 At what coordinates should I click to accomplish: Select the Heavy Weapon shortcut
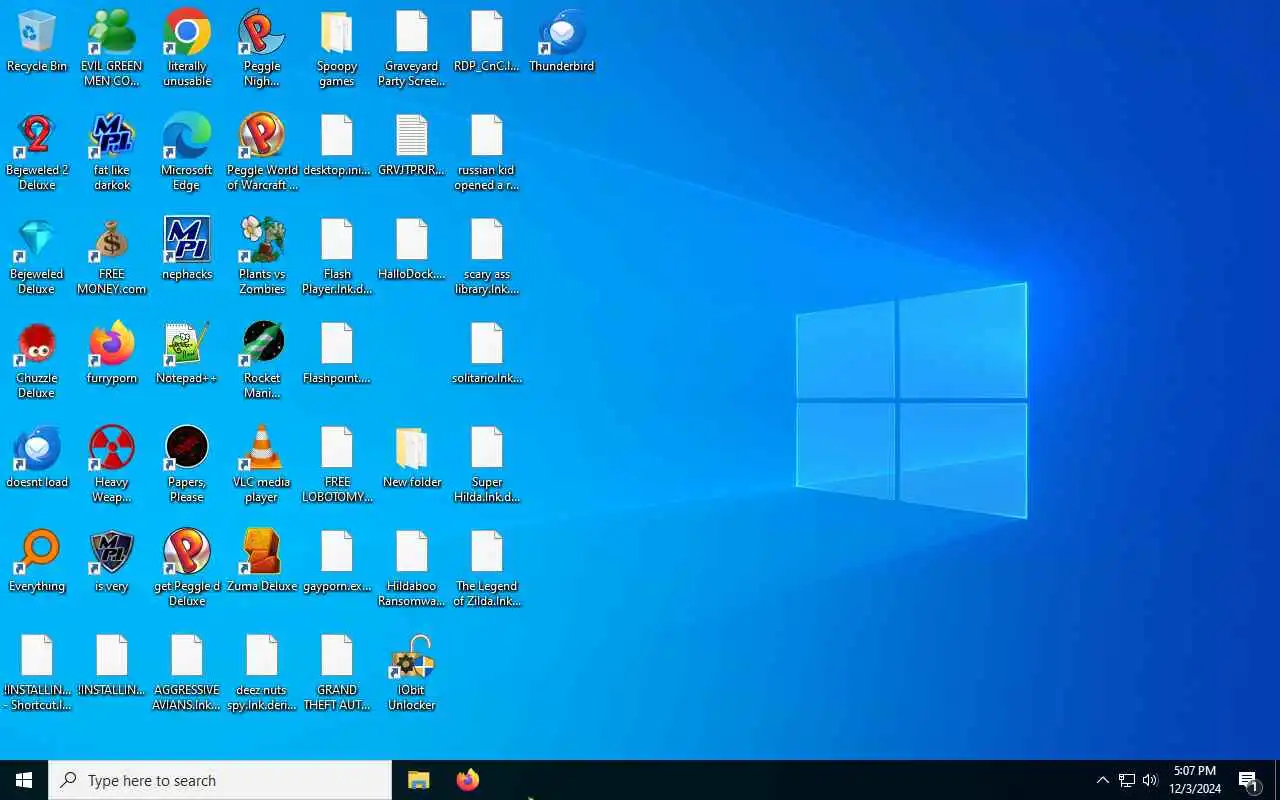[x=112, y=464]
